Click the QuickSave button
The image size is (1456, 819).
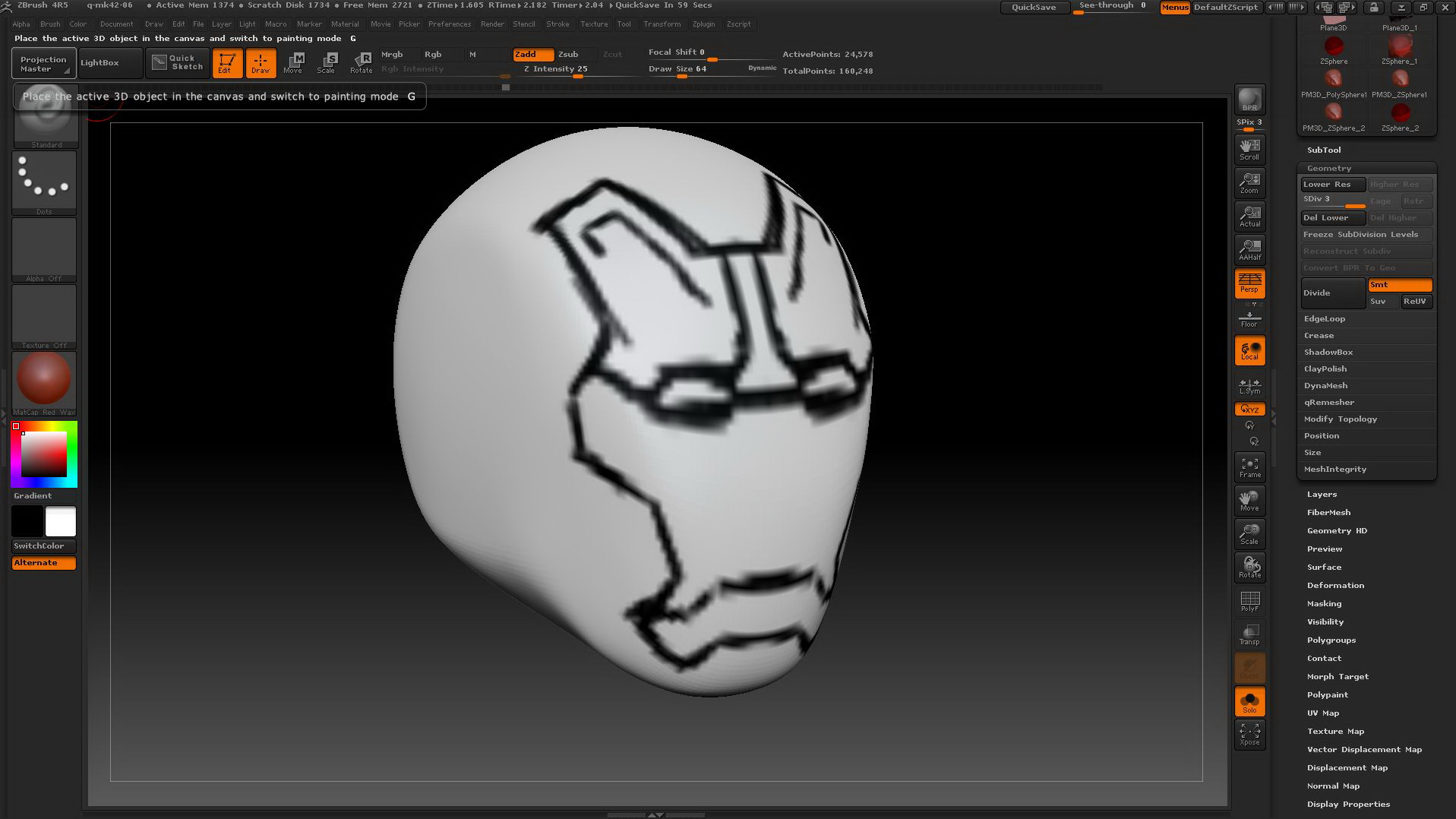pyautogui.click(x=1034, y=7)
